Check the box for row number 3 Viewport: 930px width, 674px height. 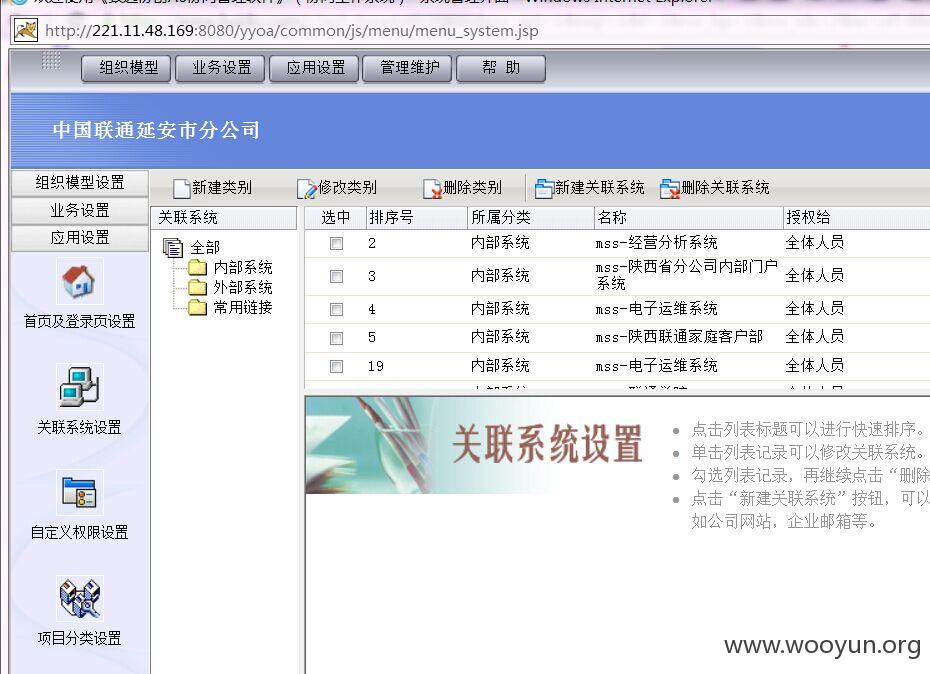[x=336, y=276]
